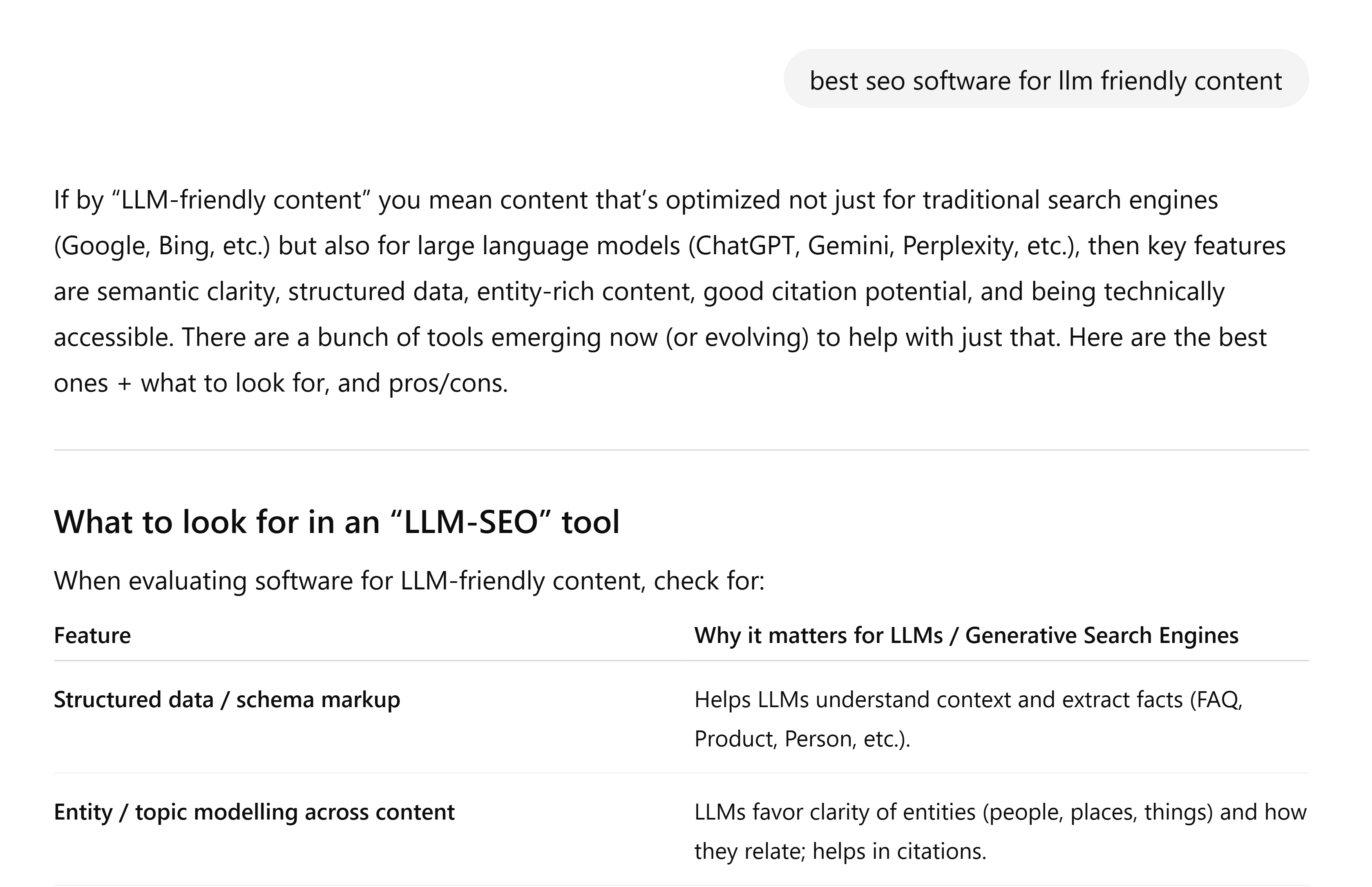Screen dimensions: 1372x887
Task: Select the 'Structured data / schema markup' table cell
Action: pos(227,700)
